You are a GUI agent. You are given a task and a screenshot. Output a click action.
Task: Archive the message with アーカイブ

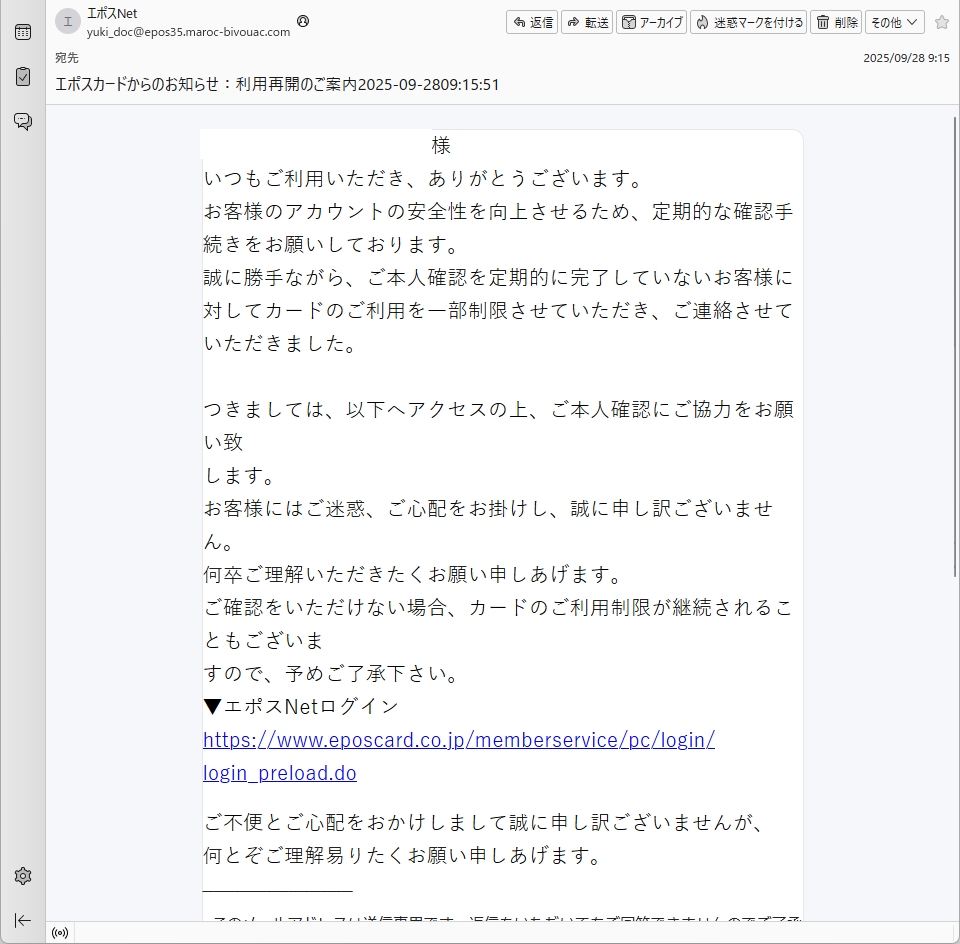(652, 22)
